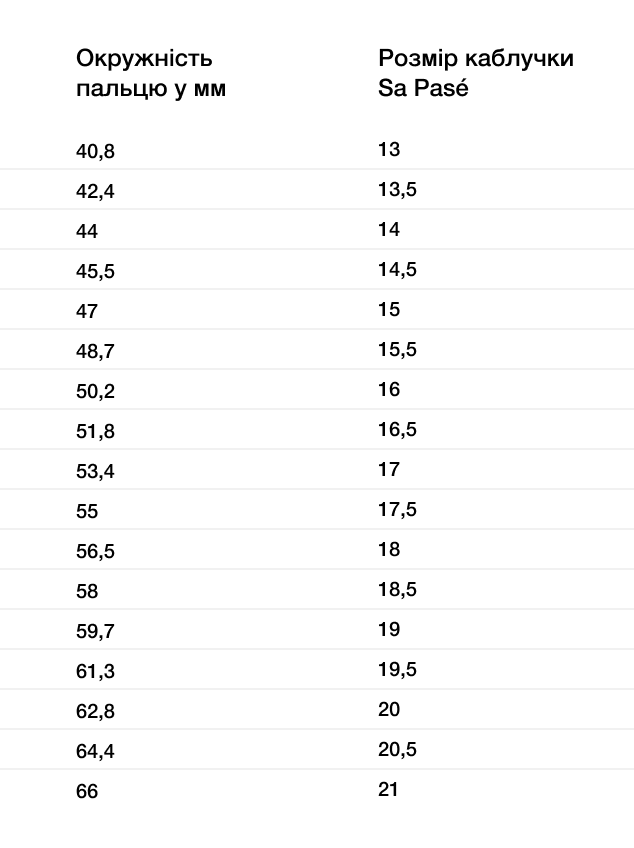Click the 59,7 circumference value

pos(95,631)
